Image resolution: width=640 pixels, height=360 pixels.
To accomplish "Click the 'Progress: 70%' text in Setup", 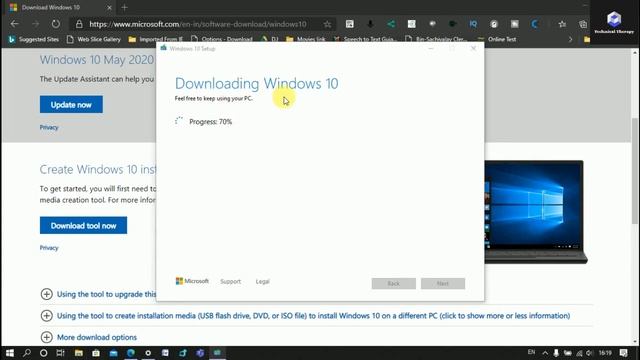I will 211,122.
